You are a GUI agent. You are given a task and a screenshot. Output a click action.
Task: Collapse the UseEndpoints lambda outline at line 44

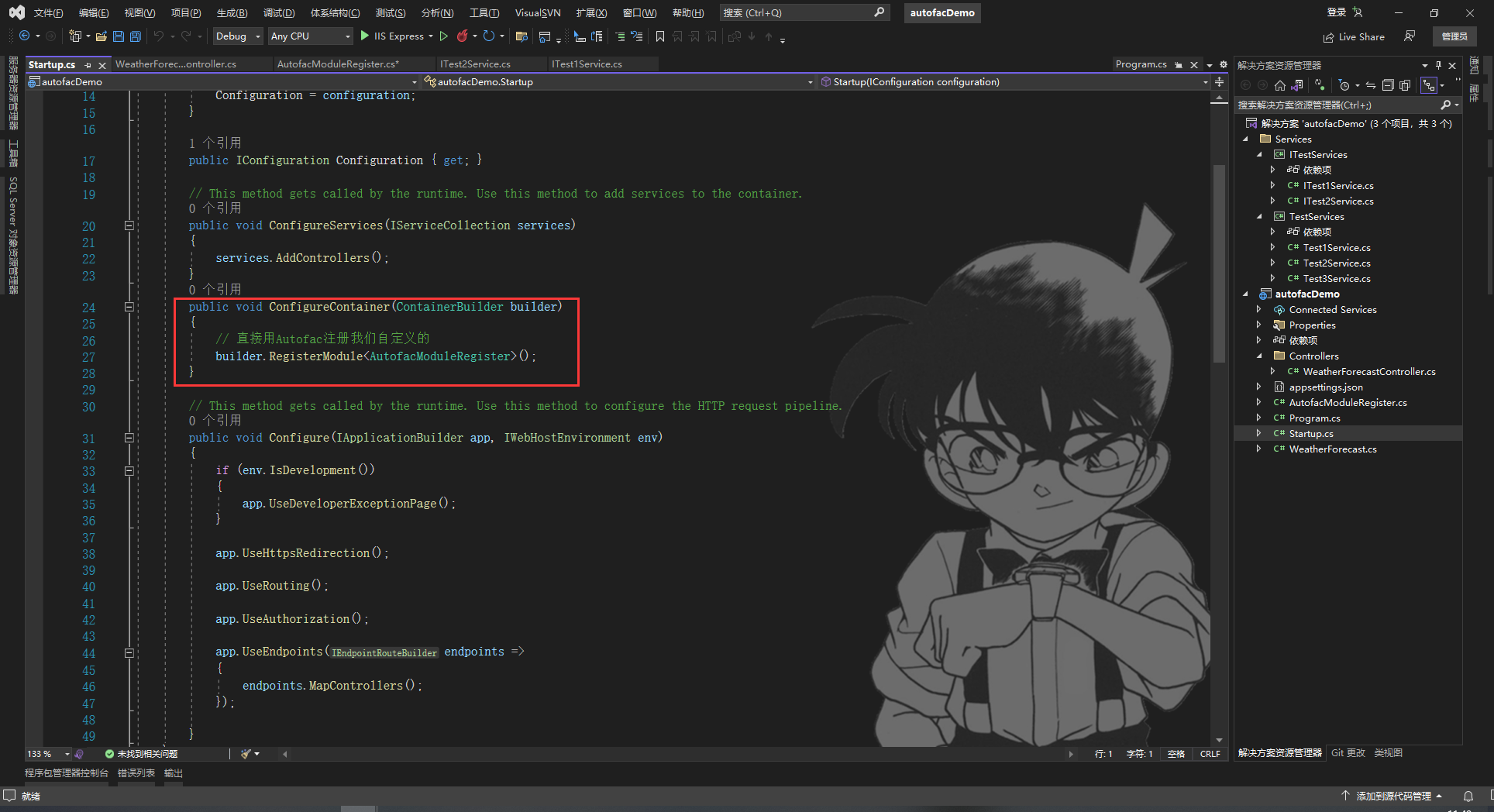[129, 652]
